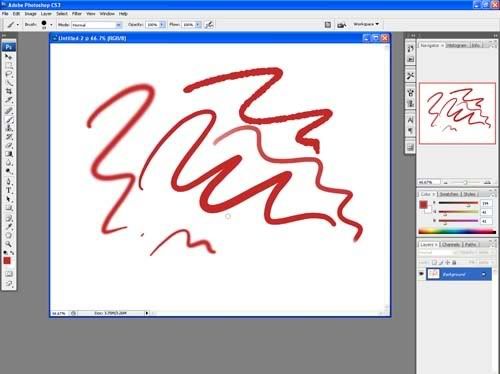Click the foreground color swatch in toolbox

click(7, 261)
